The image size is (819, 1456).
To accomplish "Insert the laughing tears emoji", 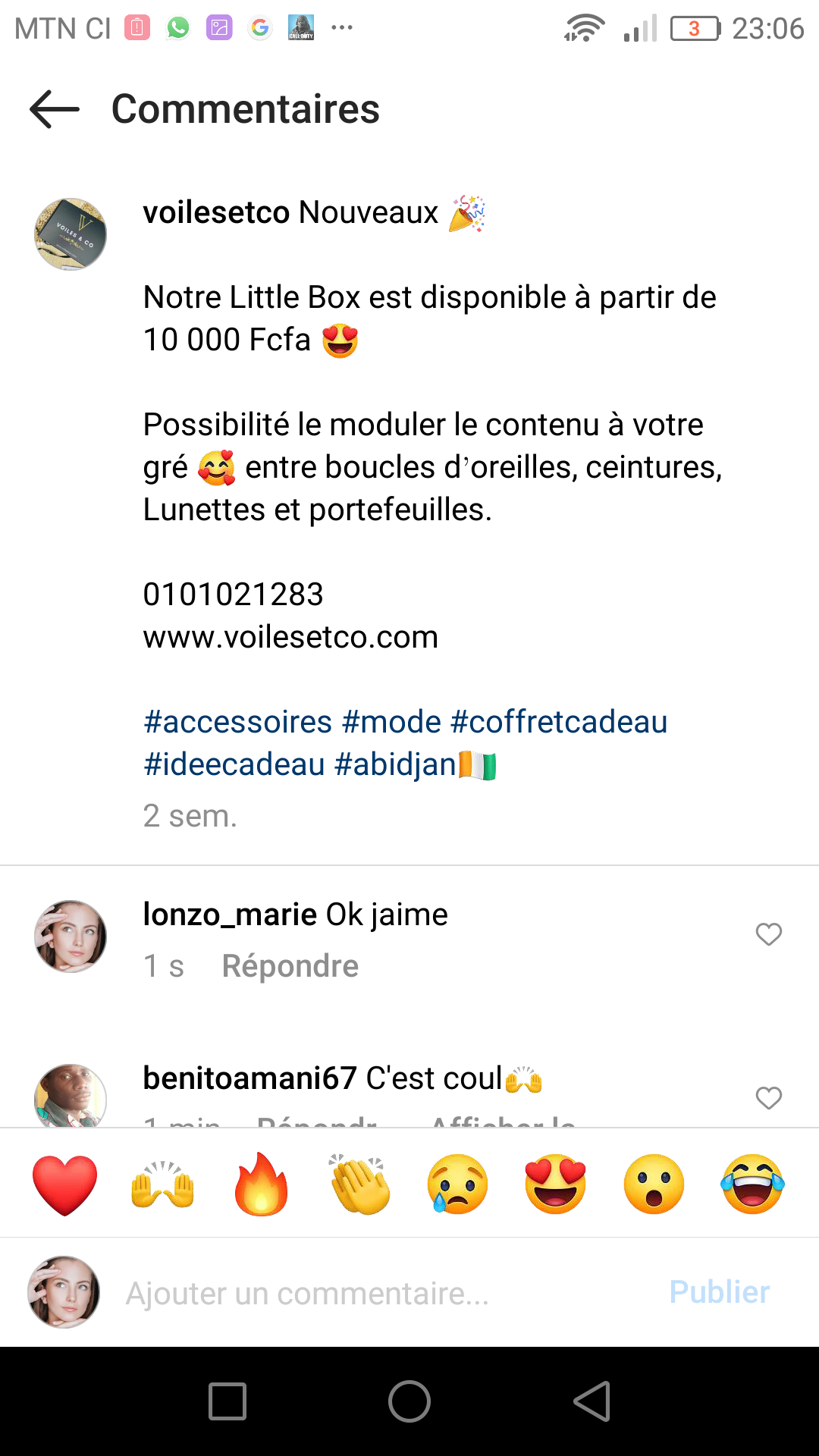I will point(752,1185).
